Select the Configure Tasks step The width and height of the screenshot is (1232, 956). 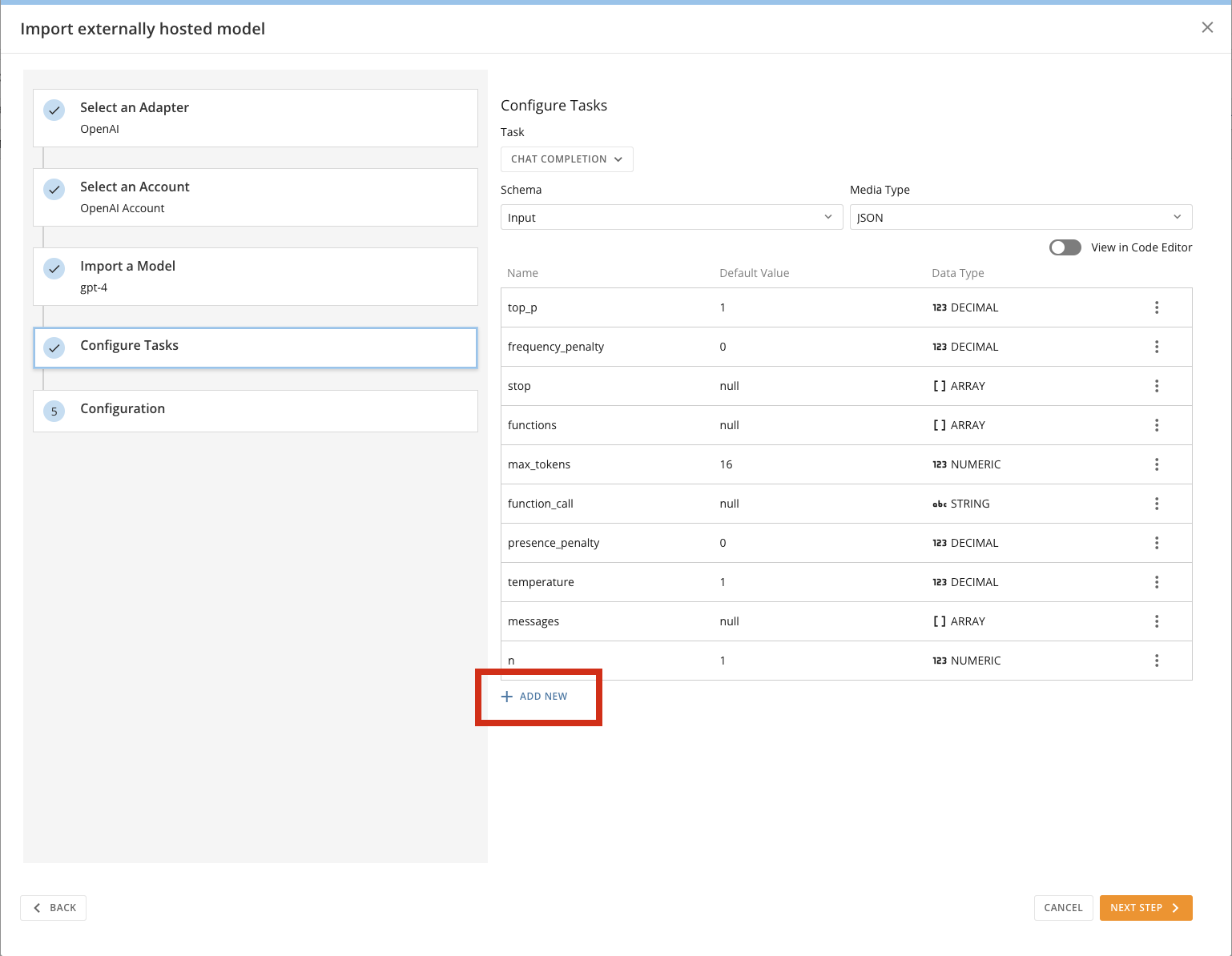256,347
